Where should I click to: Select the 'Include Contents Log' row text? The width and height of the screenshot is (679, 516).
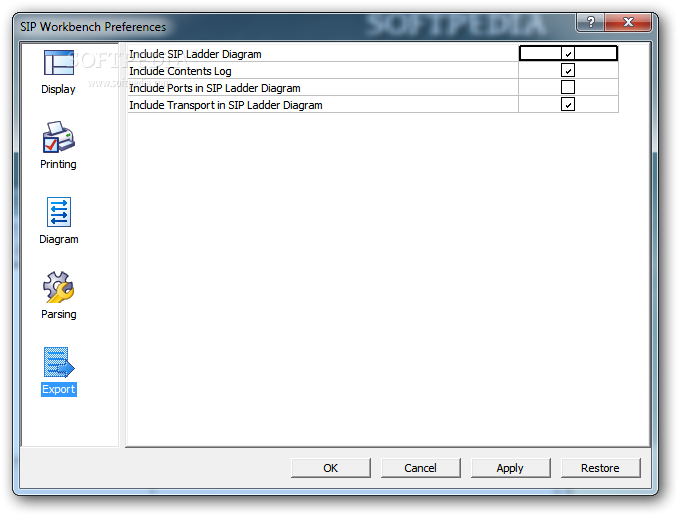(x=180, y=71)
